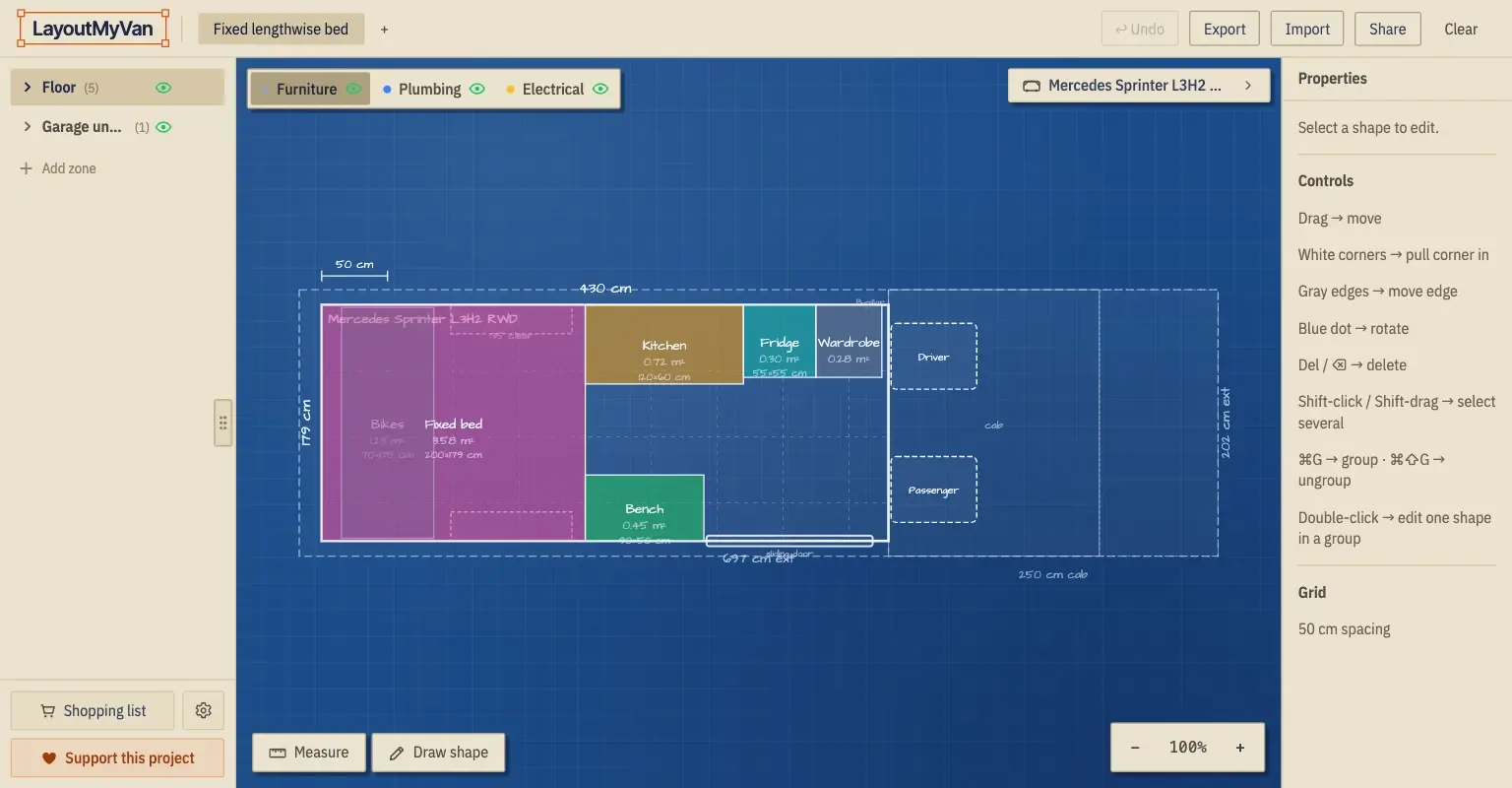Click the Export button
1512x788 pixels.
1225,29
